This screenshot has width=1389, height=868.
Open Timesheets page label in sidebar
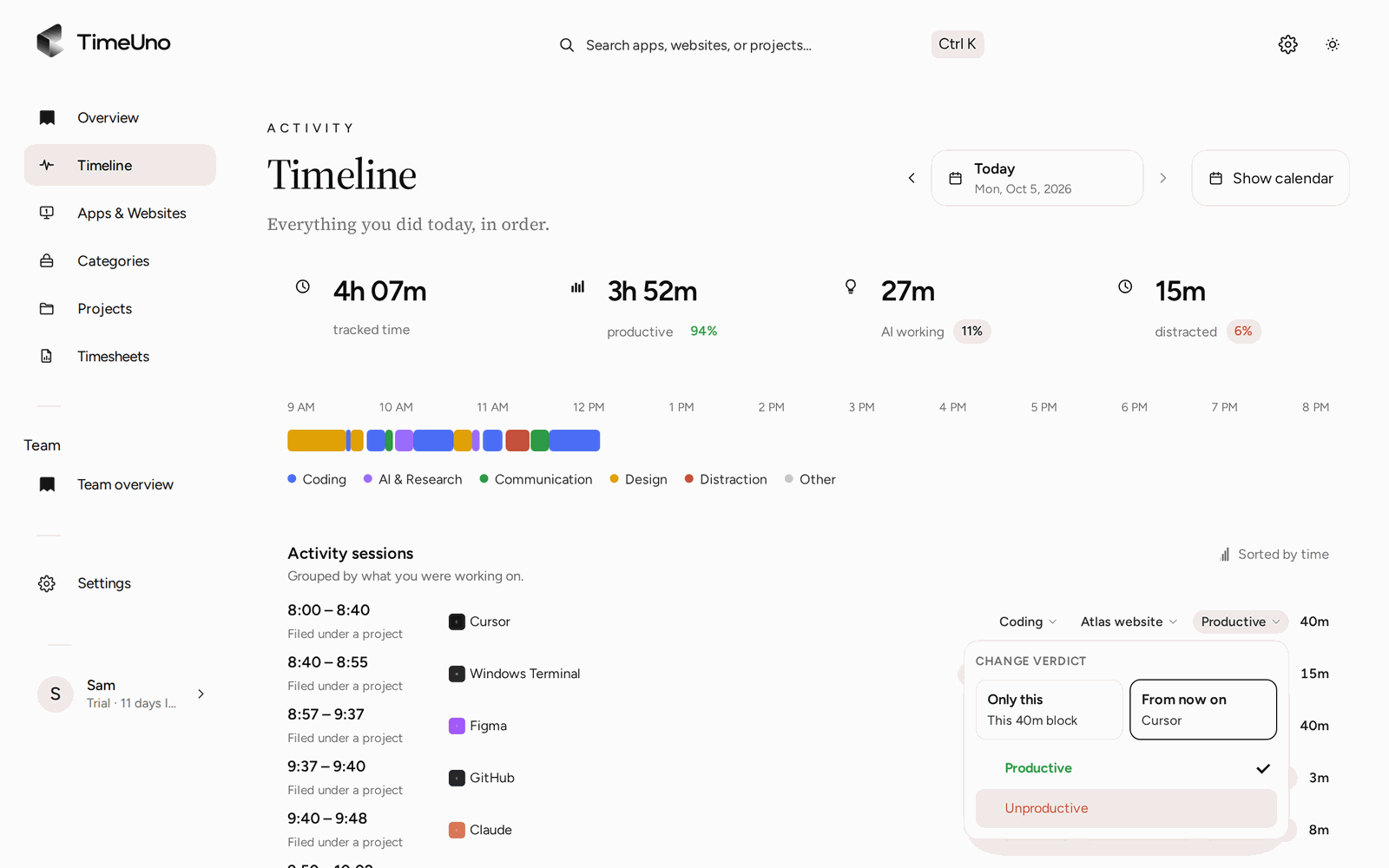pos(113,356)
